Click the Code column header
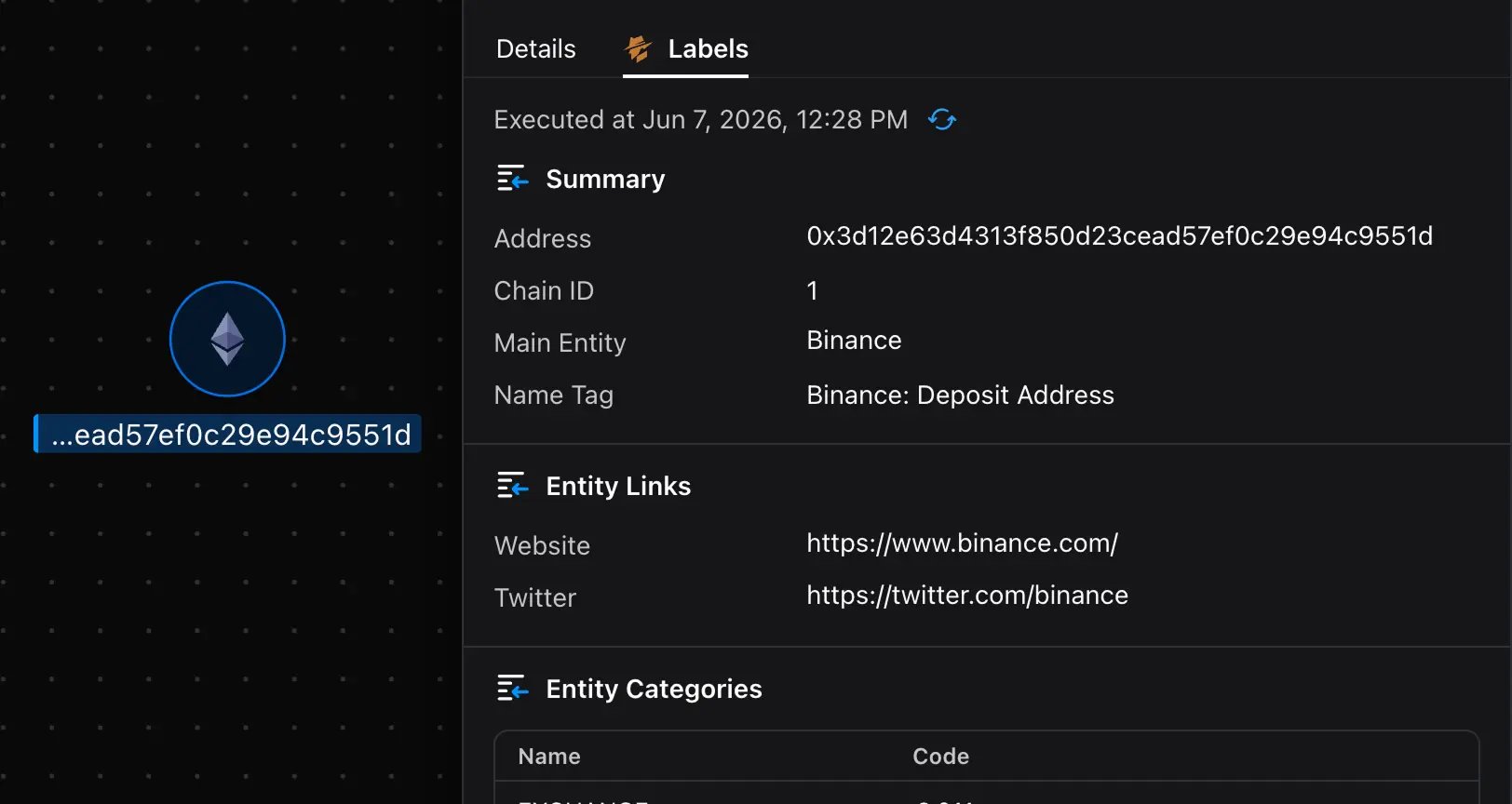The width and height of the screenshot is (1512, 804). pos(940,757)
